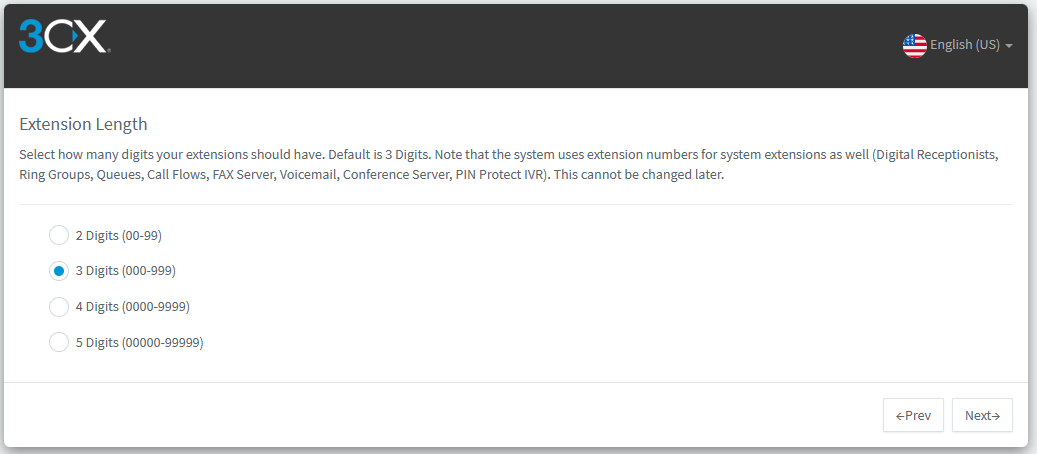Click the left arrow on the Prev button
Viewport: 1037px width, 454px height.
[900, 416]
